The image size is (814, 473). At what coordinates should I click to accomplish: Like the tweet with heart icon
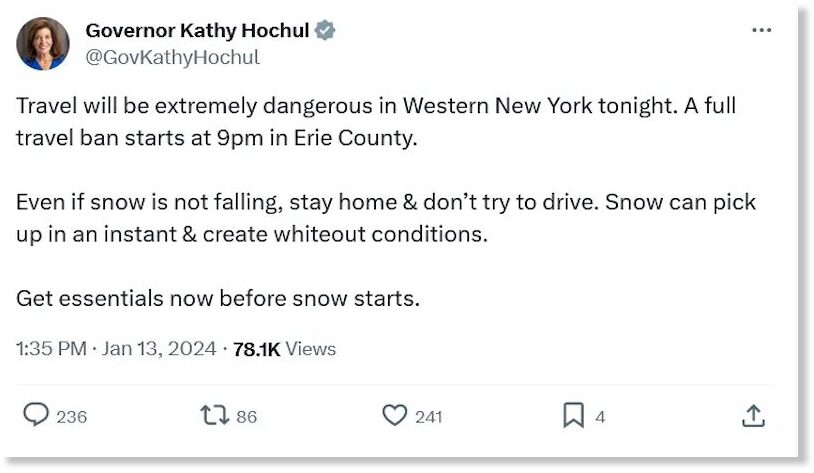pyautogui.click(x=395, y=415)
